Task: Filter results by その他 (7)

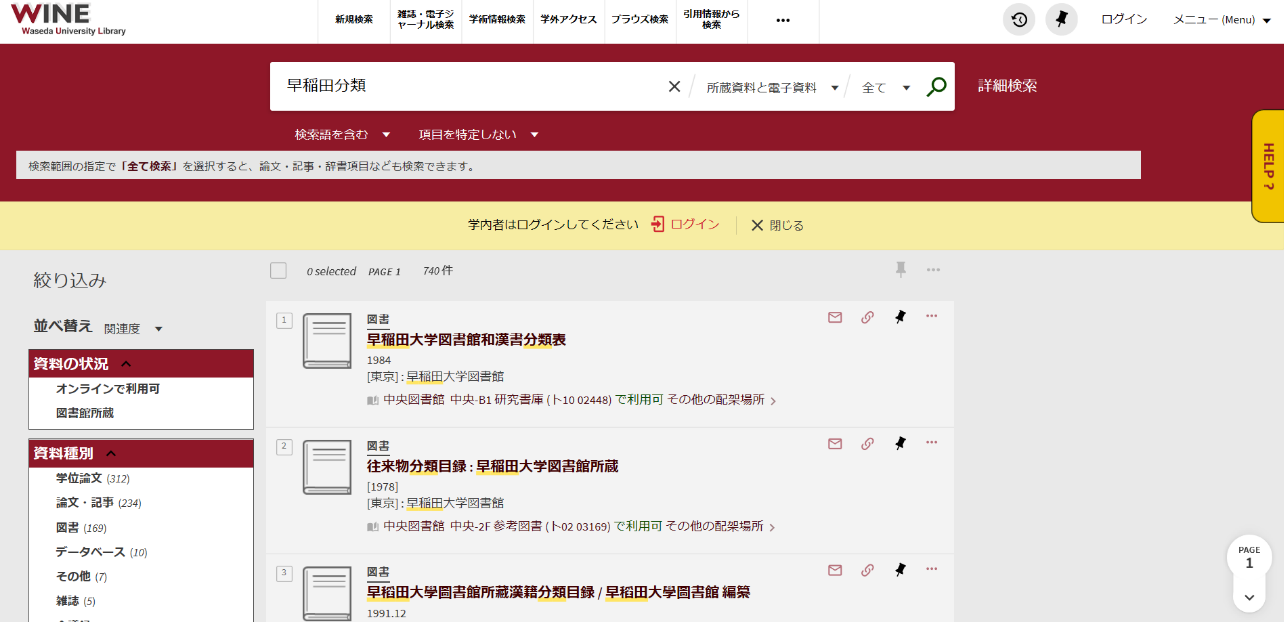Action: click(81, 577)
